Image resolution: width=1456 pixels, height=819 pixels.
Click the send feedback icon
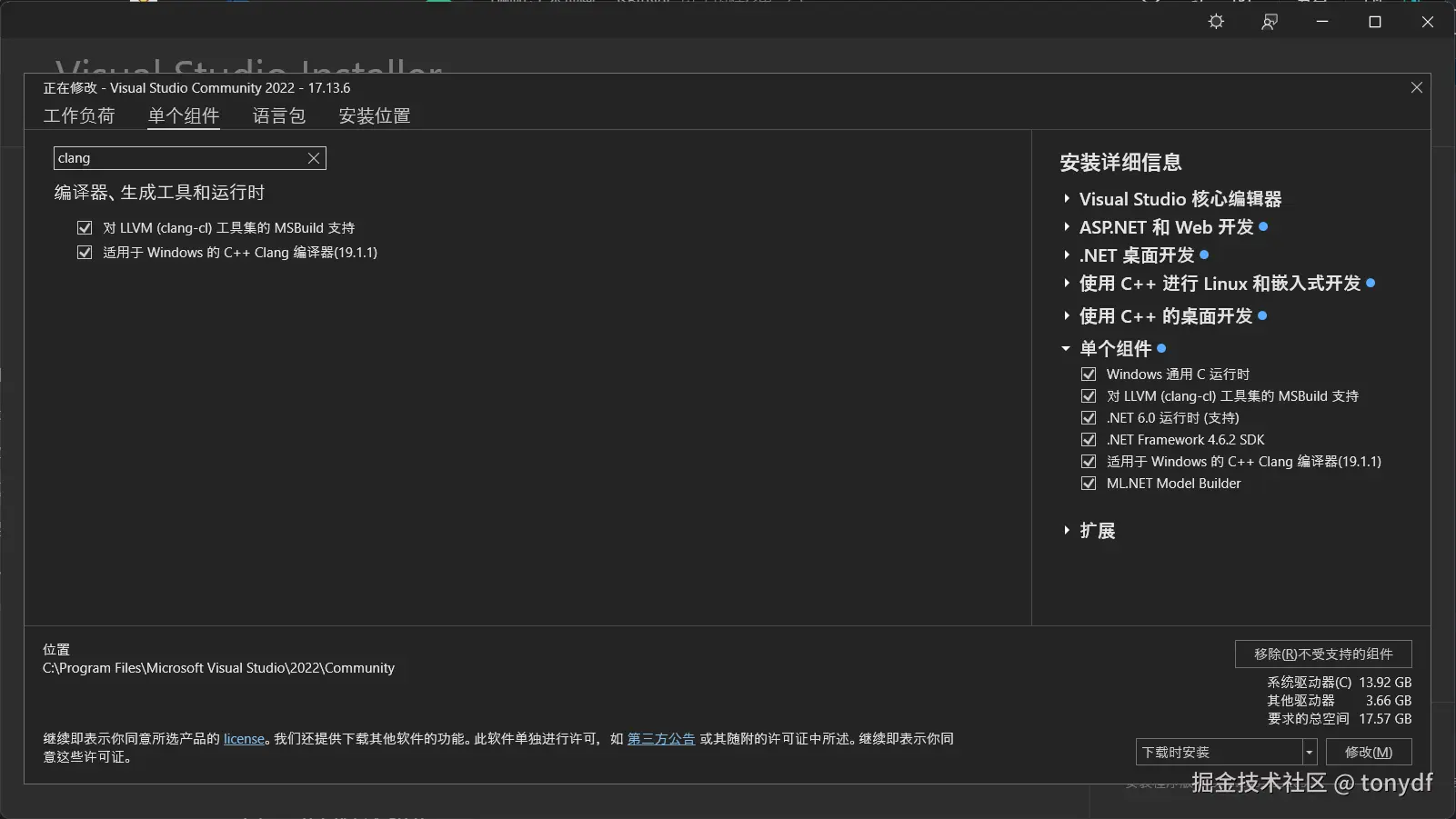coord(1270,22)
